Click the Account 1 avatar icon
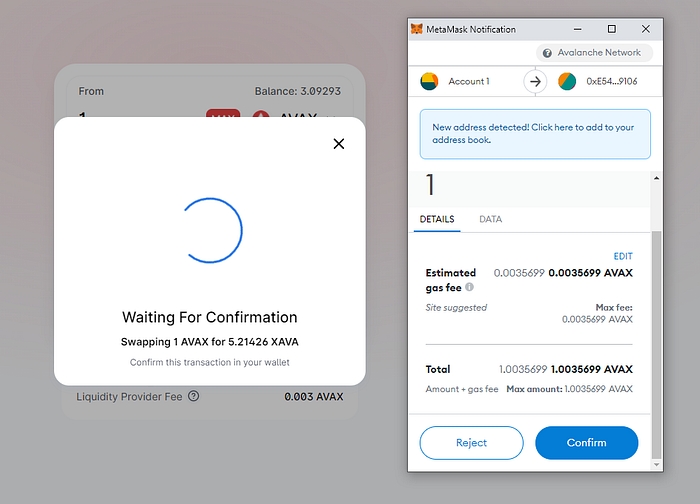700x504 pixels. [429, 81]
